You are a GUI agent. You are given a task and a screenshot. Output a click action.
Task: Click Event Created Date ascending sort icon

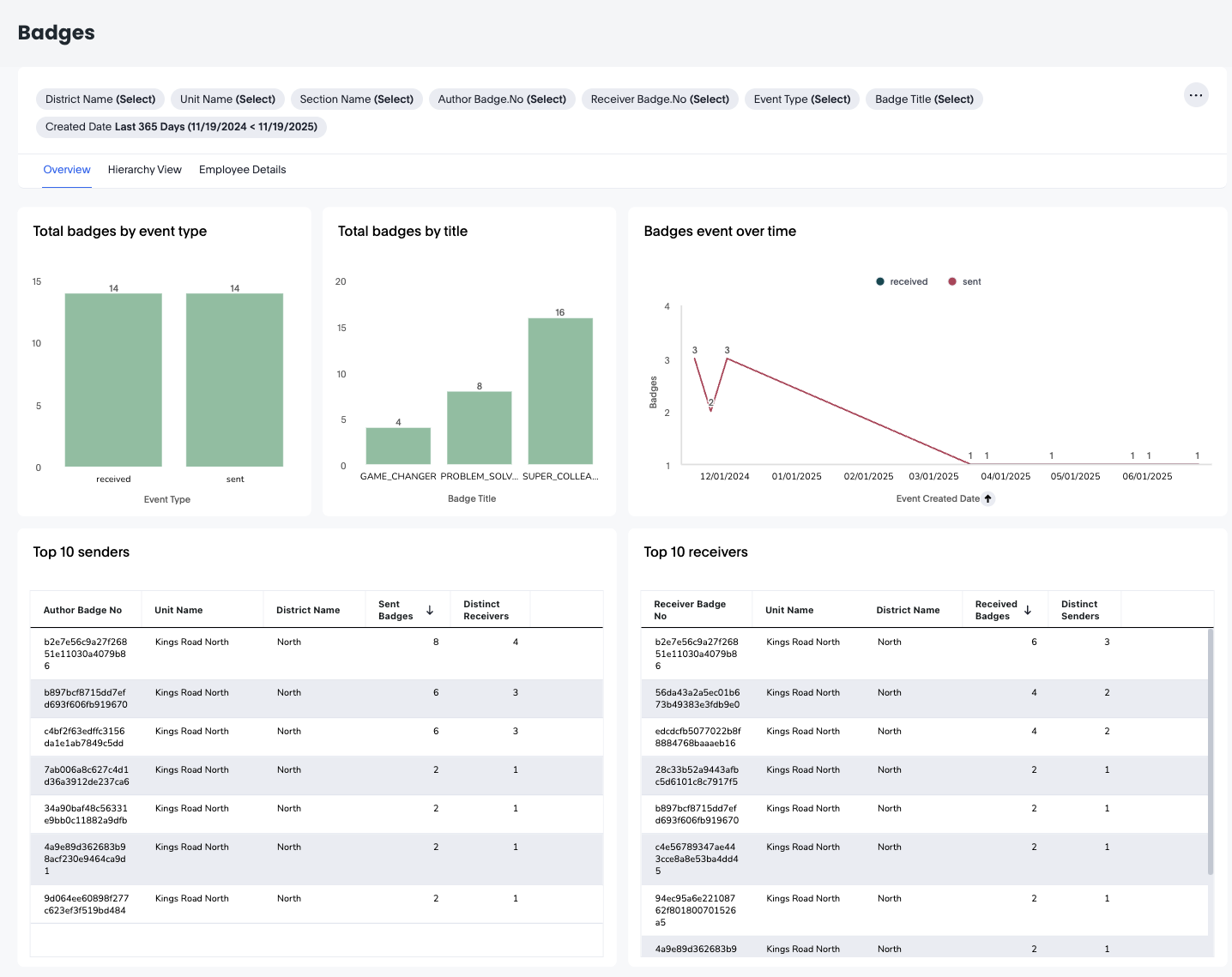click(x=988, y=499)
